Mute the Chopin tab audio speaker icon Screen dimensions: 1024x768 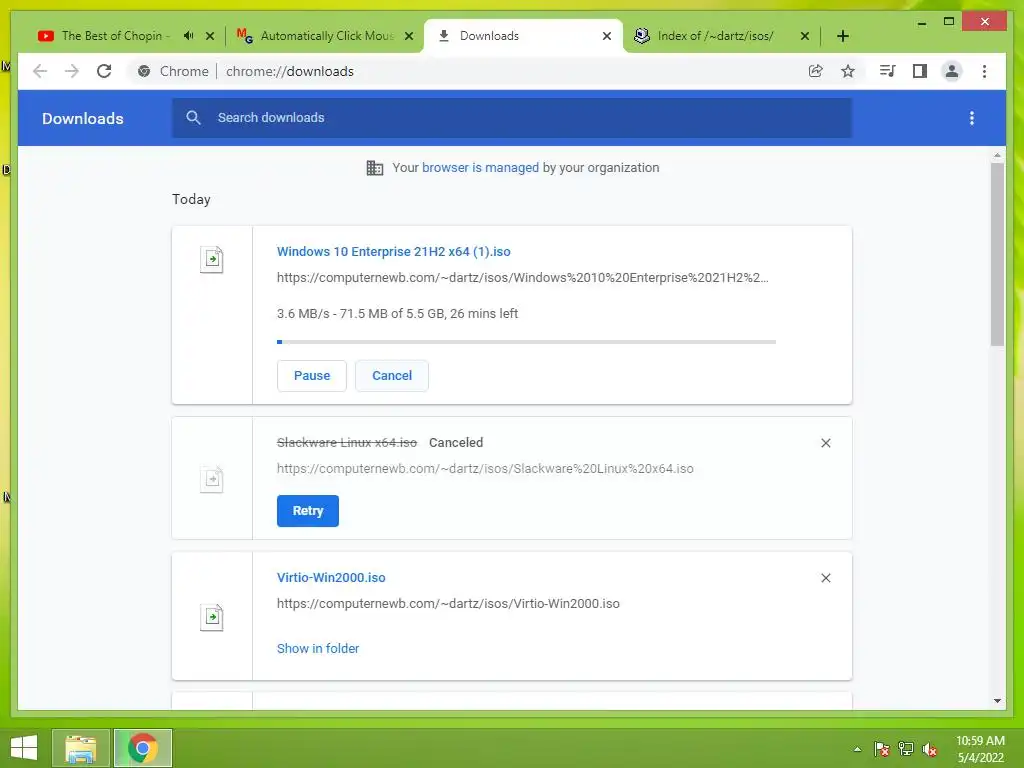pos(188,36)
